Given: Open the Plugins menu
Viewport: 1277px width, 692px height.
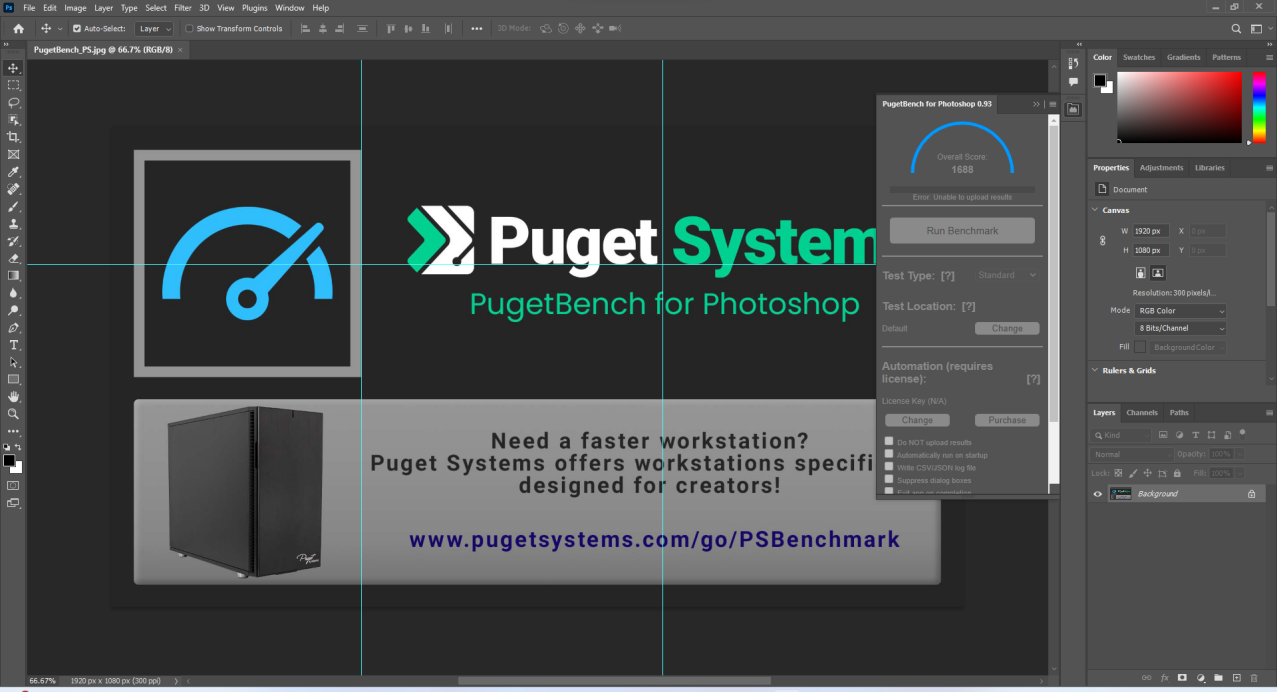Looking at the screenshot, I should coord(255,7).
